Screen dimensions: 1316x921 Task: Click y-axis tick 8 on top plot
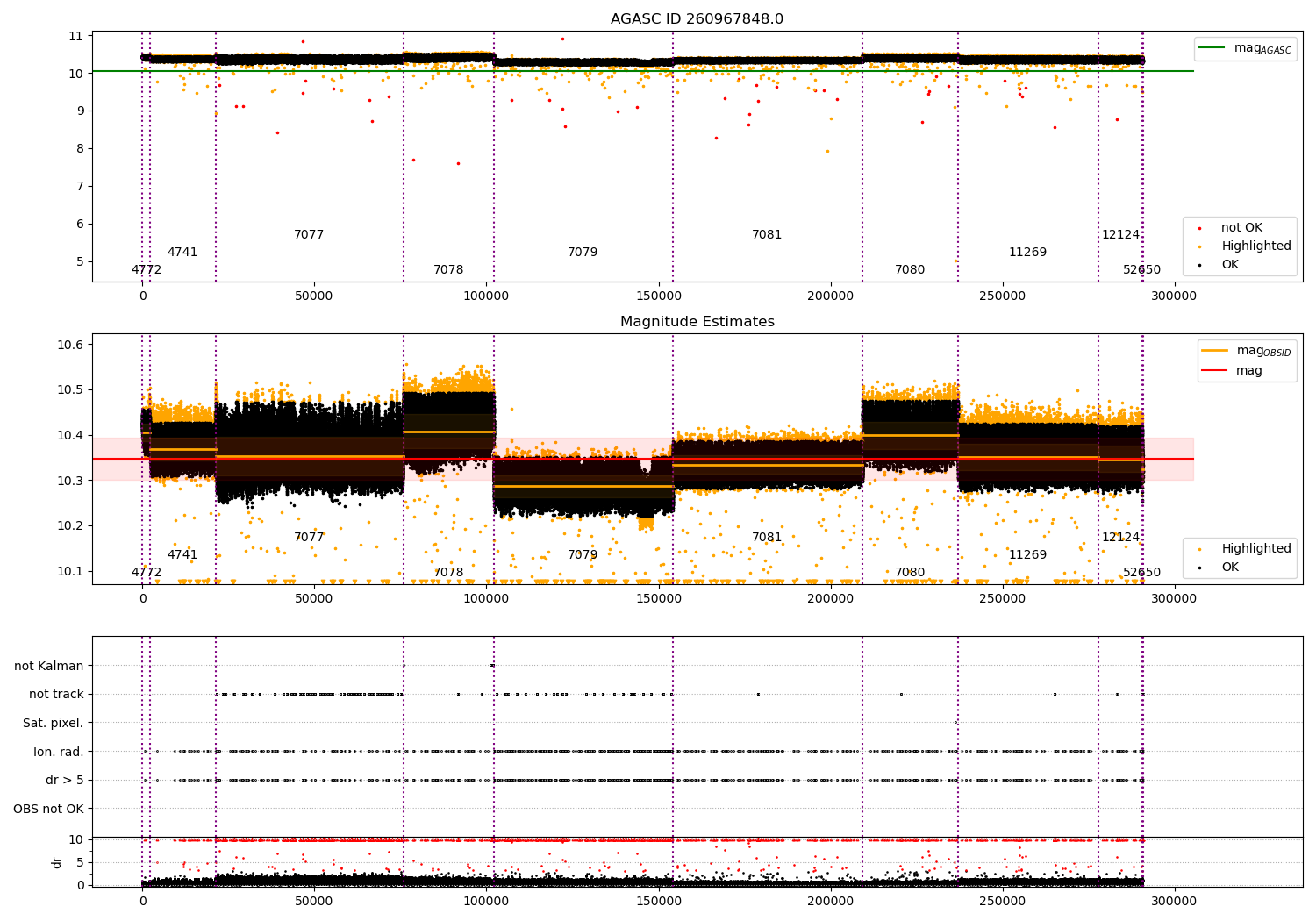[x=79, y=148]
